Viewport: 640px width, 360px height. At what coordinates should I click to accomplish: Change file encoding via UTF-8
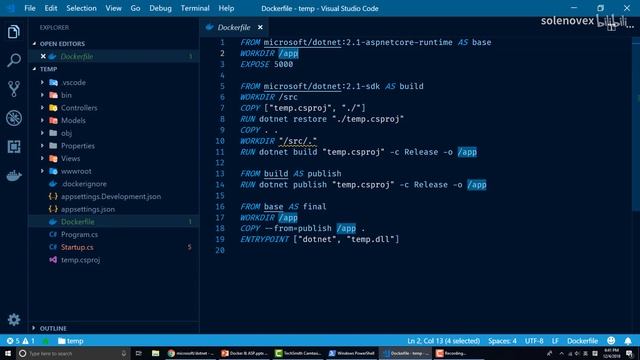(x=534, y=341)
